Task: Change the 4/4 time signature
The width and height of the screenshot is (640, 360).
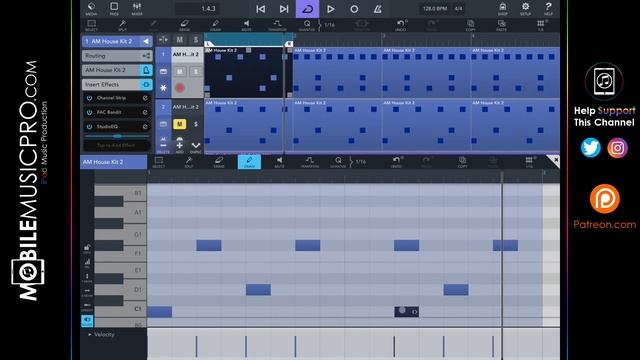Action: (458, 9)
